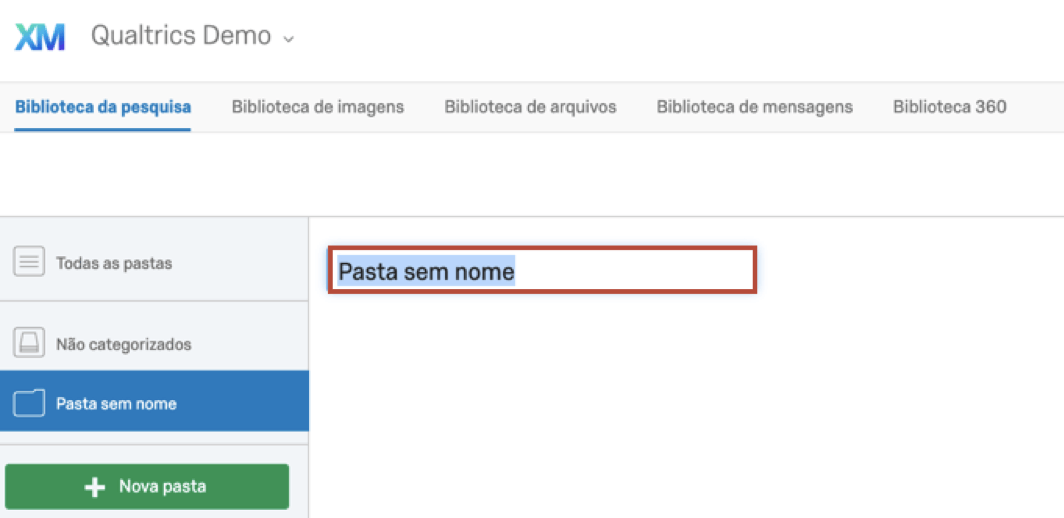
Task: Select Não categorizados folder label
Action: click(124, 344)
